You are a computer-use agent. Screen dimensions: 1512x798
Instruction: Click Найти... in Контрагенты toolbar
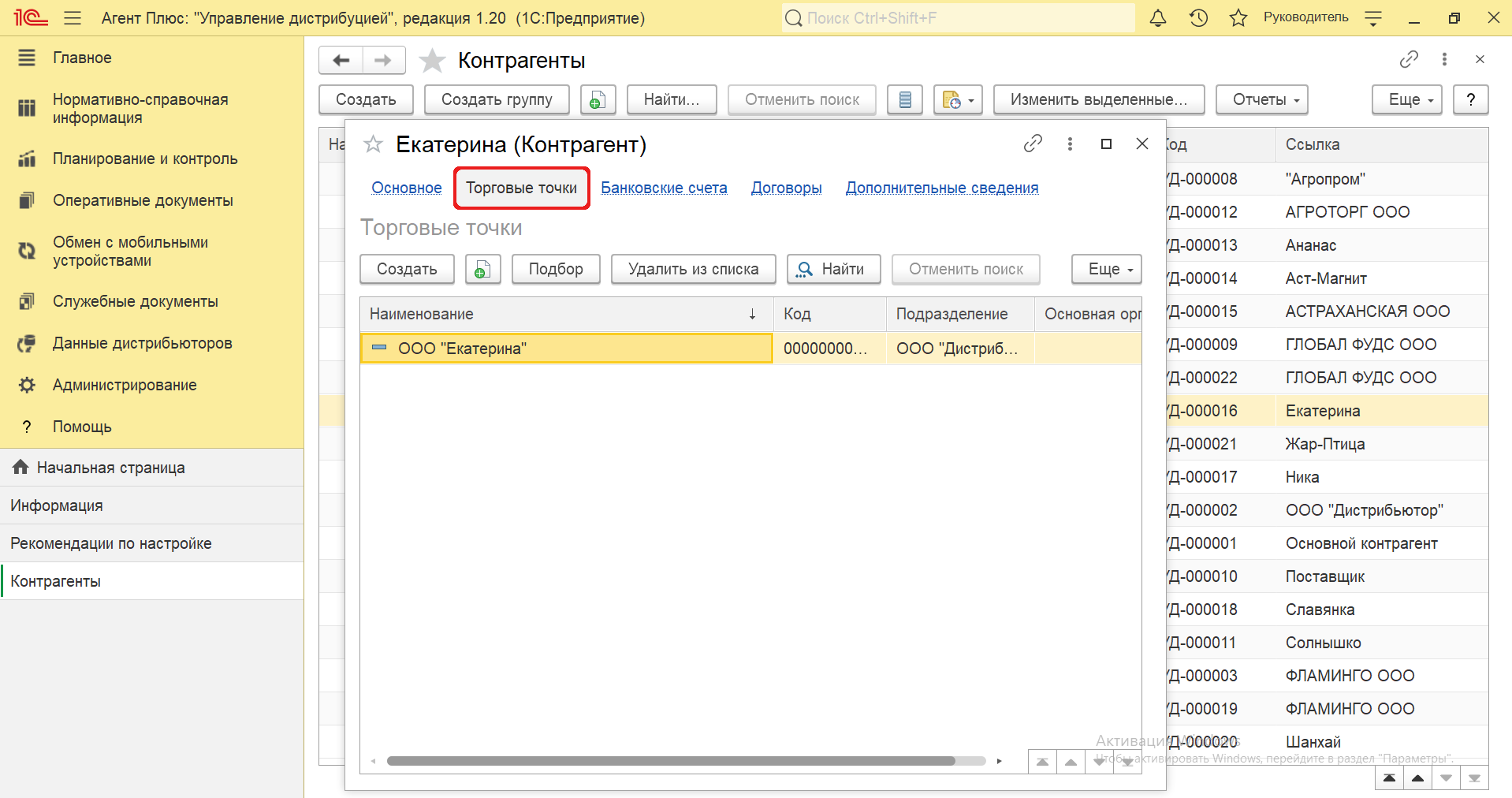pos(672,99)
